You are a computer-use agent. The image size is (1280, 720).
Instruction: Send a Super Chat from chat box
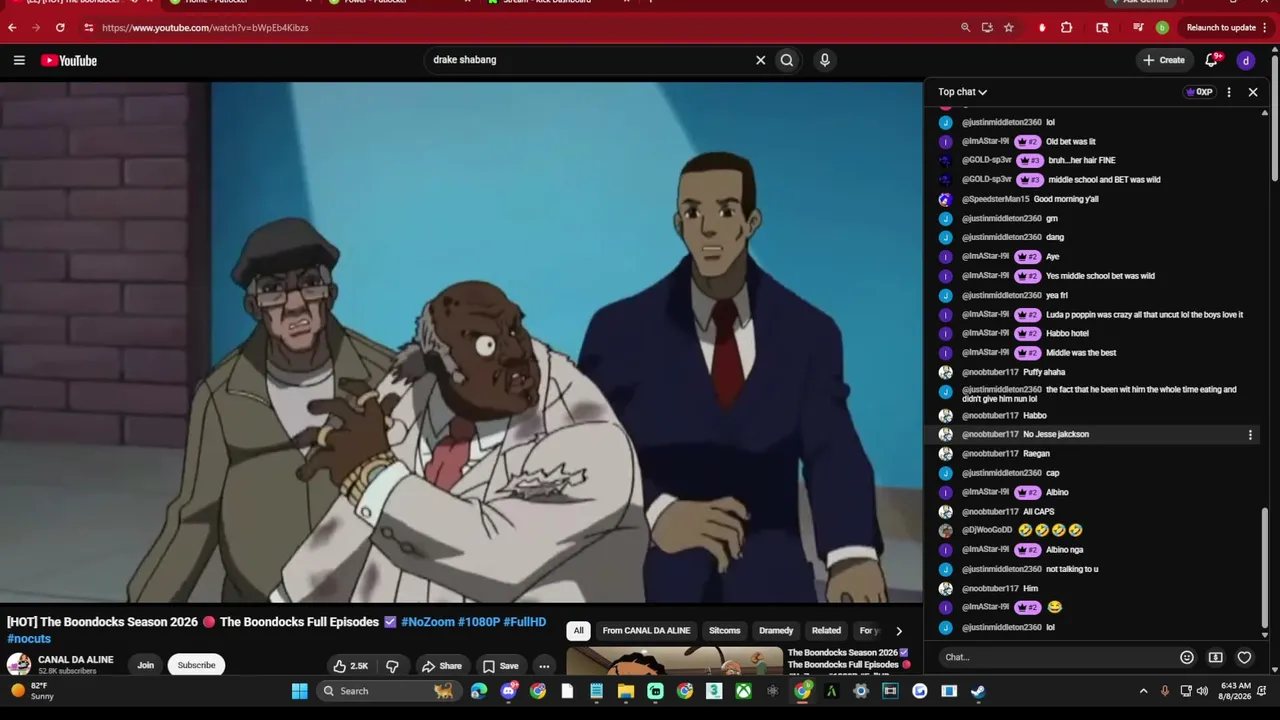tap(1216, 657)
